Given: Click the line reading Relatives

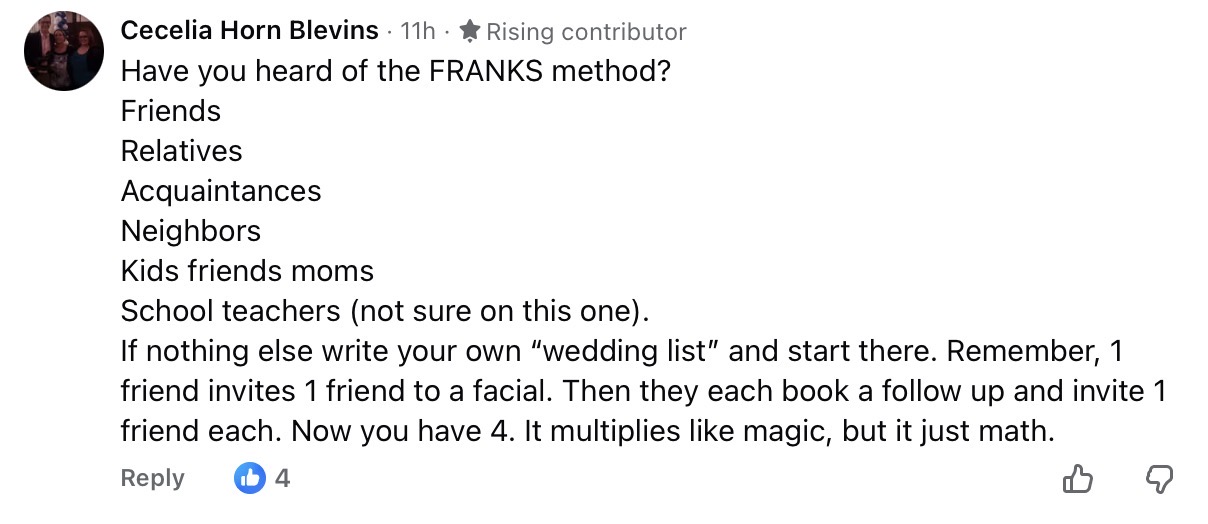Looking at the screenshot, I should [181, 151].
